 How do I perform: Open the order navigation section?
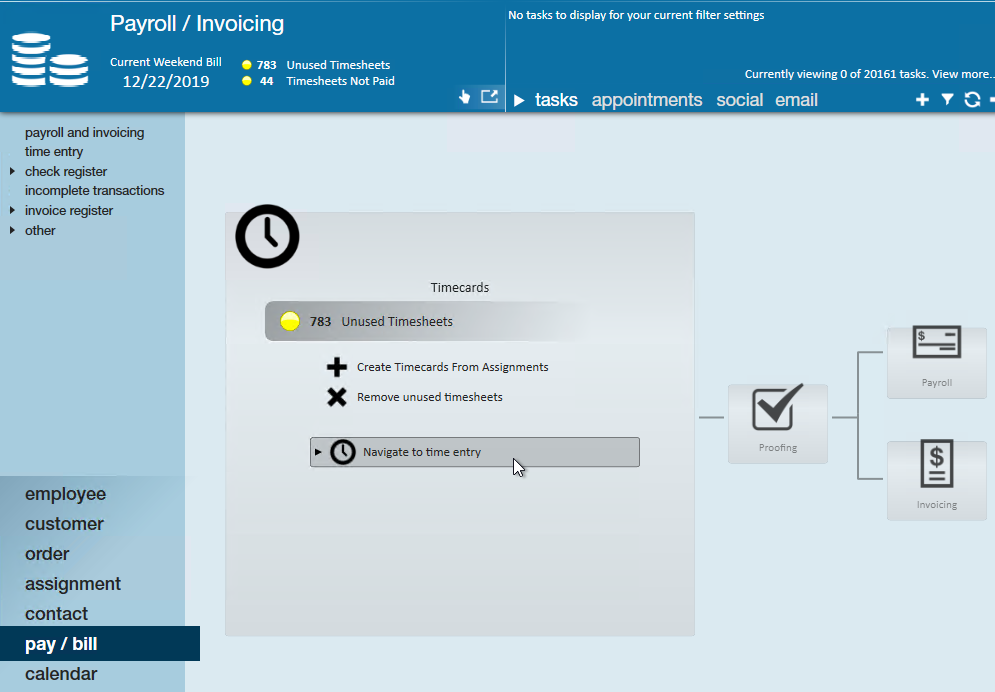(x=47, y=554)
